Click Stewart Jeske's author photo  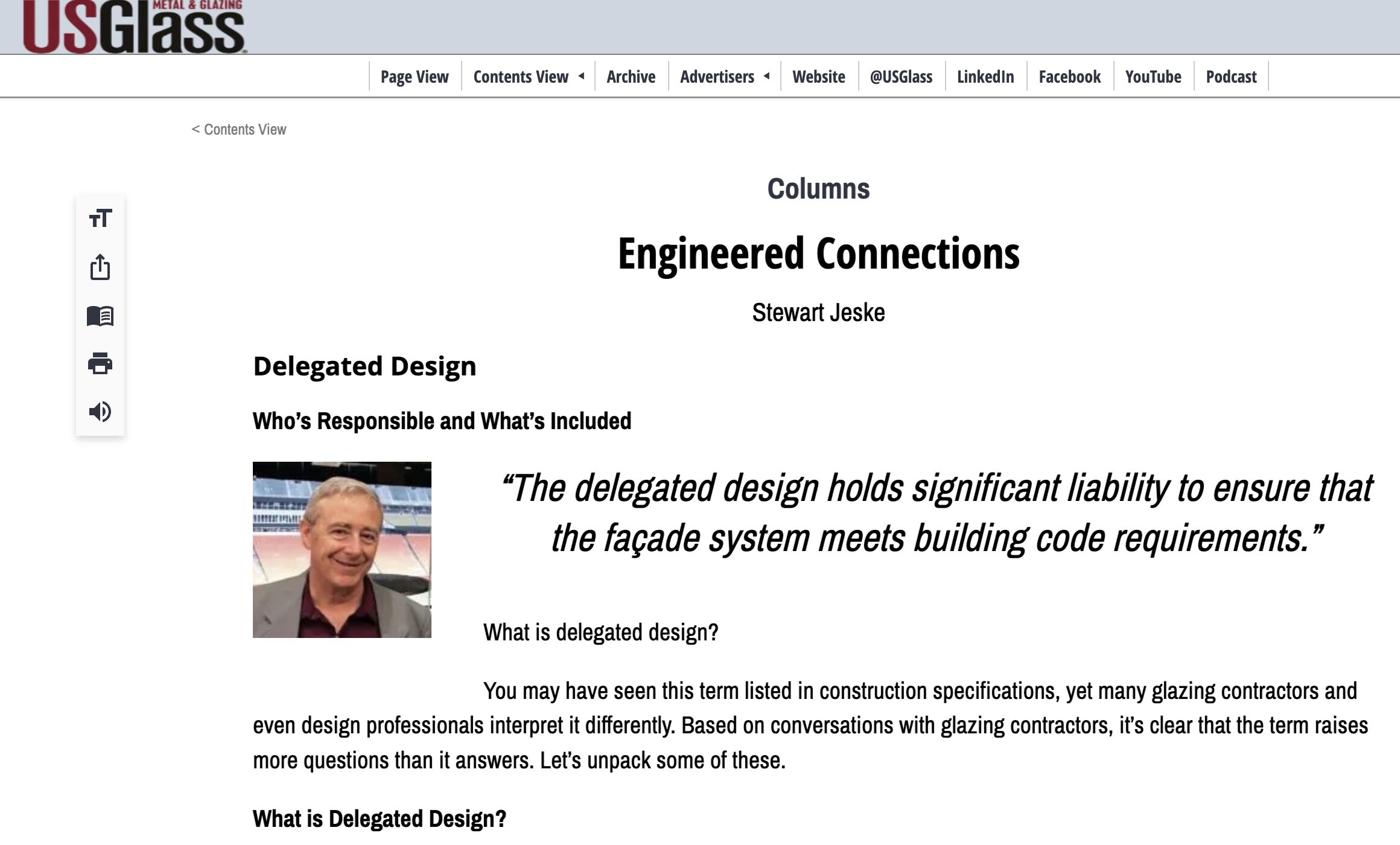pyautogui.click(x=342, y=549)
